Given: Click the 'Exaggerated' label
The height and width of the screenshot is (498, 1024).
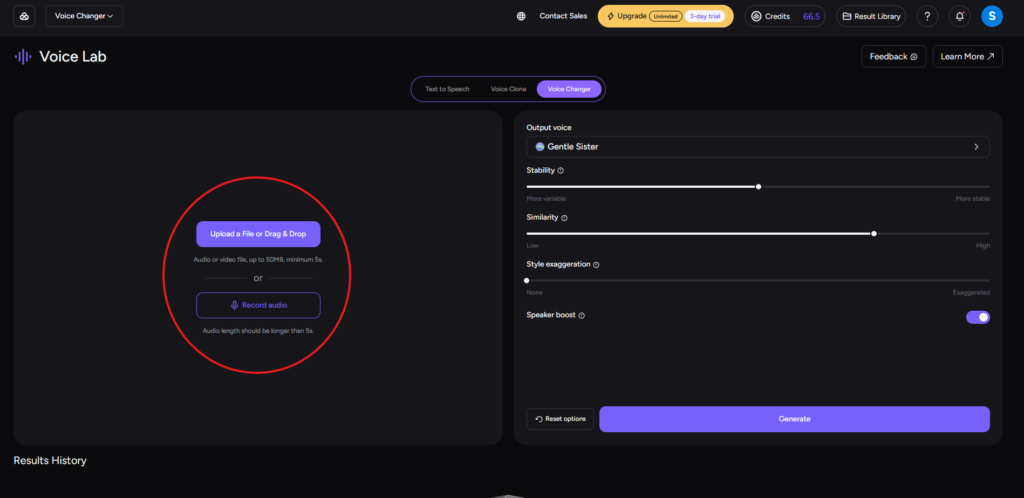Looking at the screenshot, I should pos(971,292).
